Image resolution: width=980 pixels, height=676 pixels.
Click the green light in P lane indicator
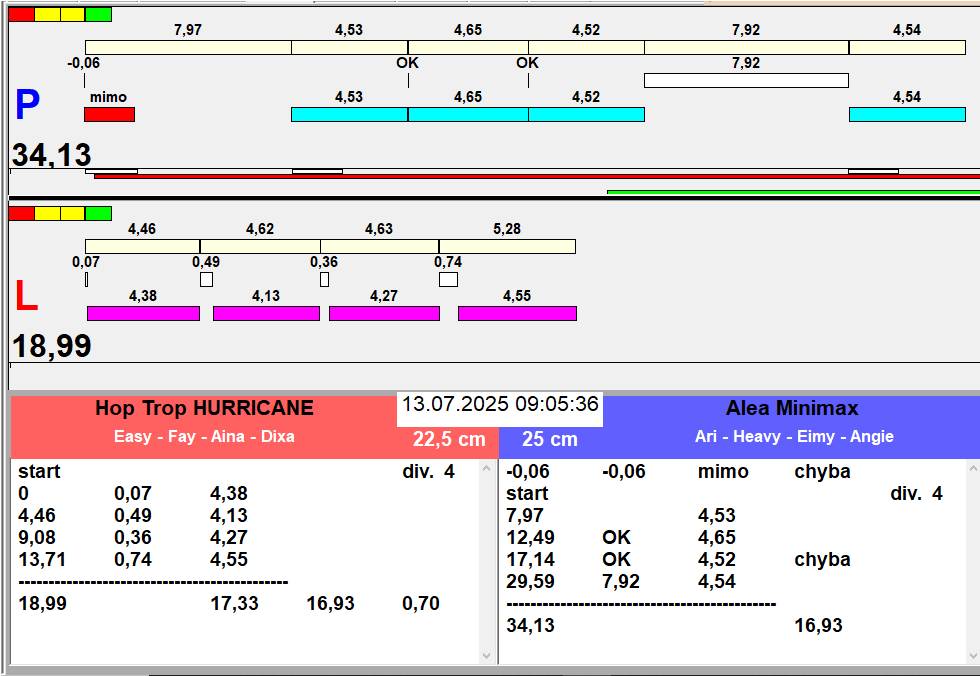[x=98, y=14]
